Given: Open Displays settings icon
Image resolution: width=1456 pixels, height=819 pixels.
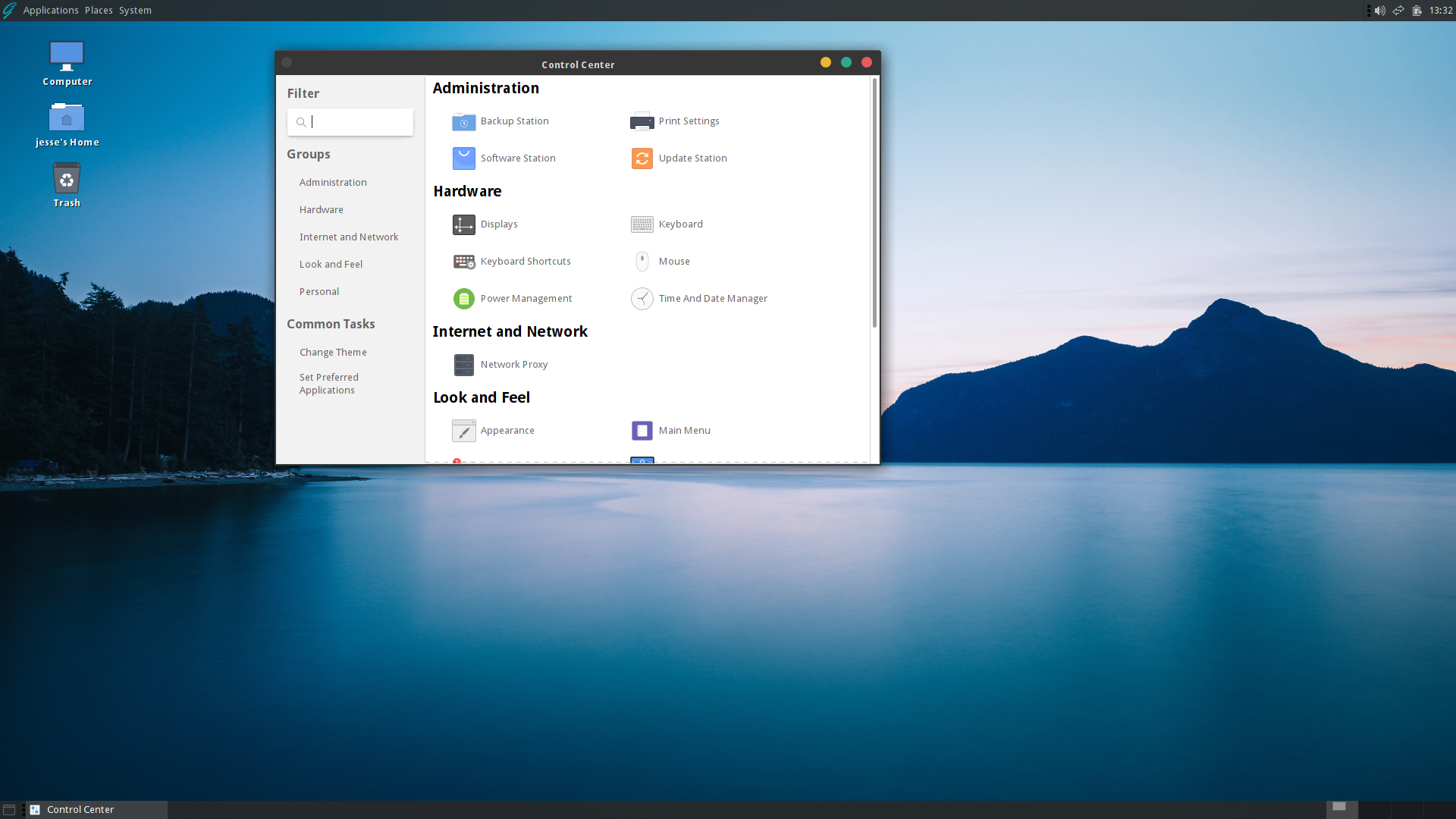Looking at the screenshot, I should 463,224.
